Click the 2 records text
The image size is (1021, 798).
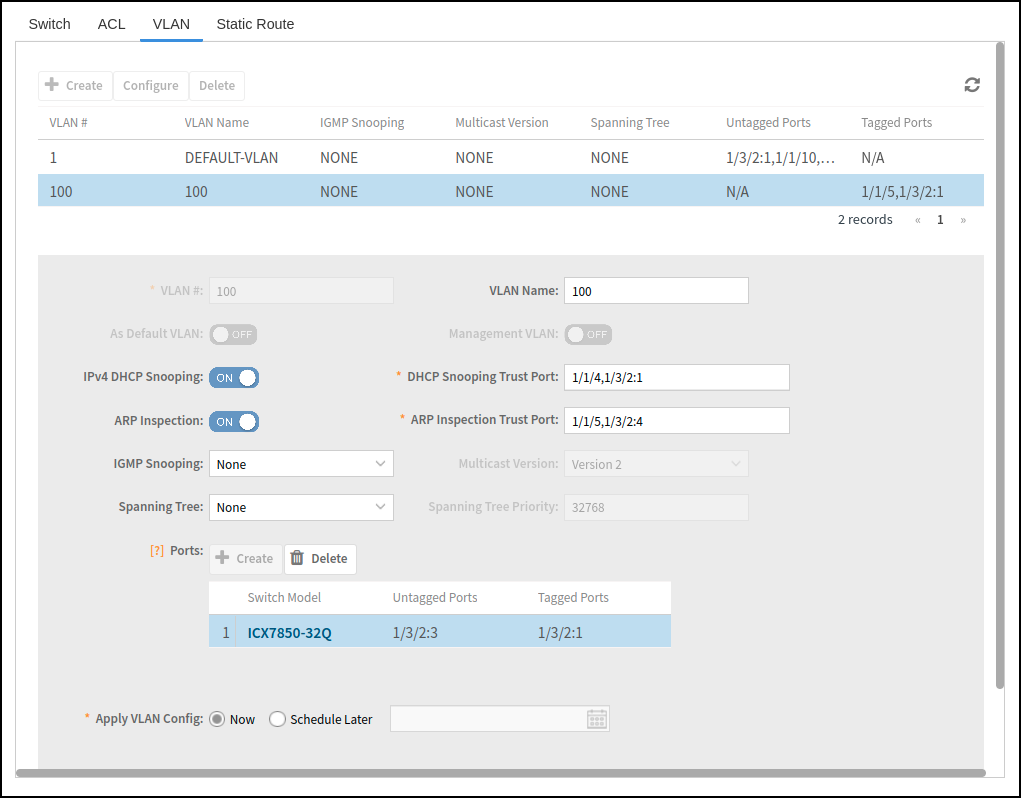865,220
